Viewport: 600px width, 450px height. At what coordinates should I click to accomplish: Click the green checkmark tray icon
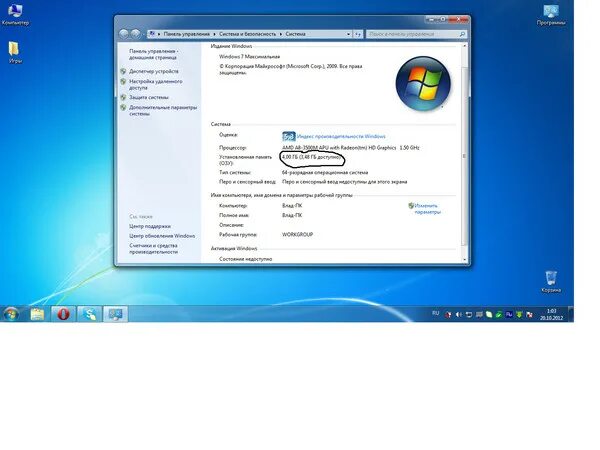click(x=499, y=315)
